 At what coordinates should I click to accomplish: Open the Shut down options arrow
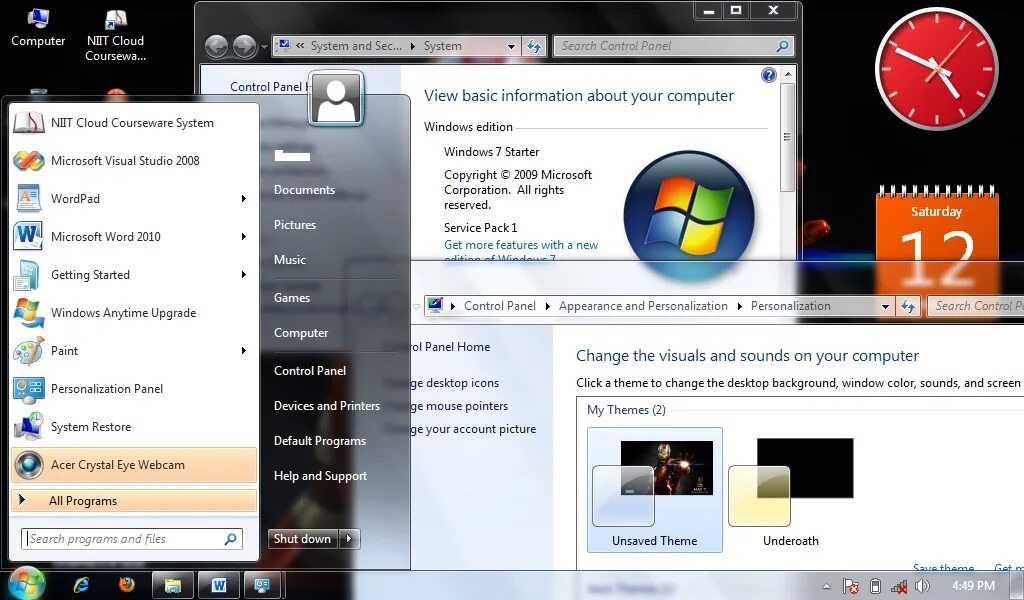[x=349, y=539]
